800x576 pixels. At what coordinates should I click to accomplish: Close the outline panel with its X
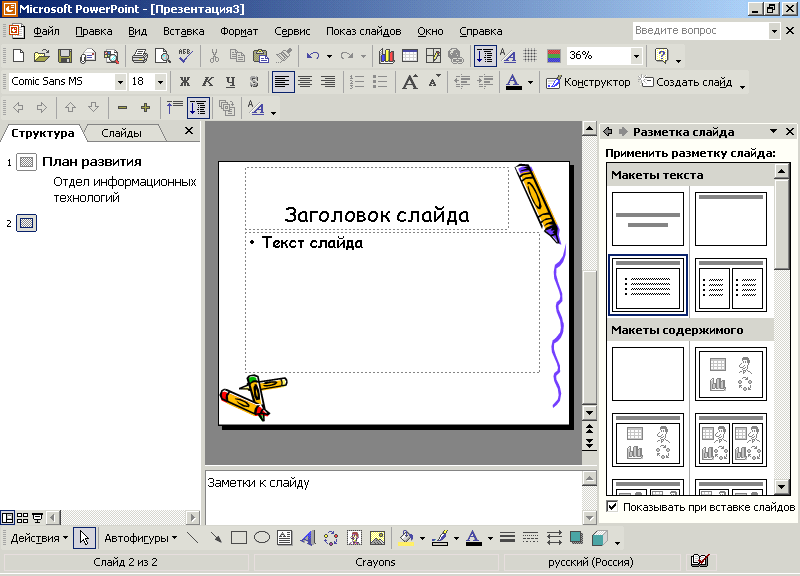point(189,131)
